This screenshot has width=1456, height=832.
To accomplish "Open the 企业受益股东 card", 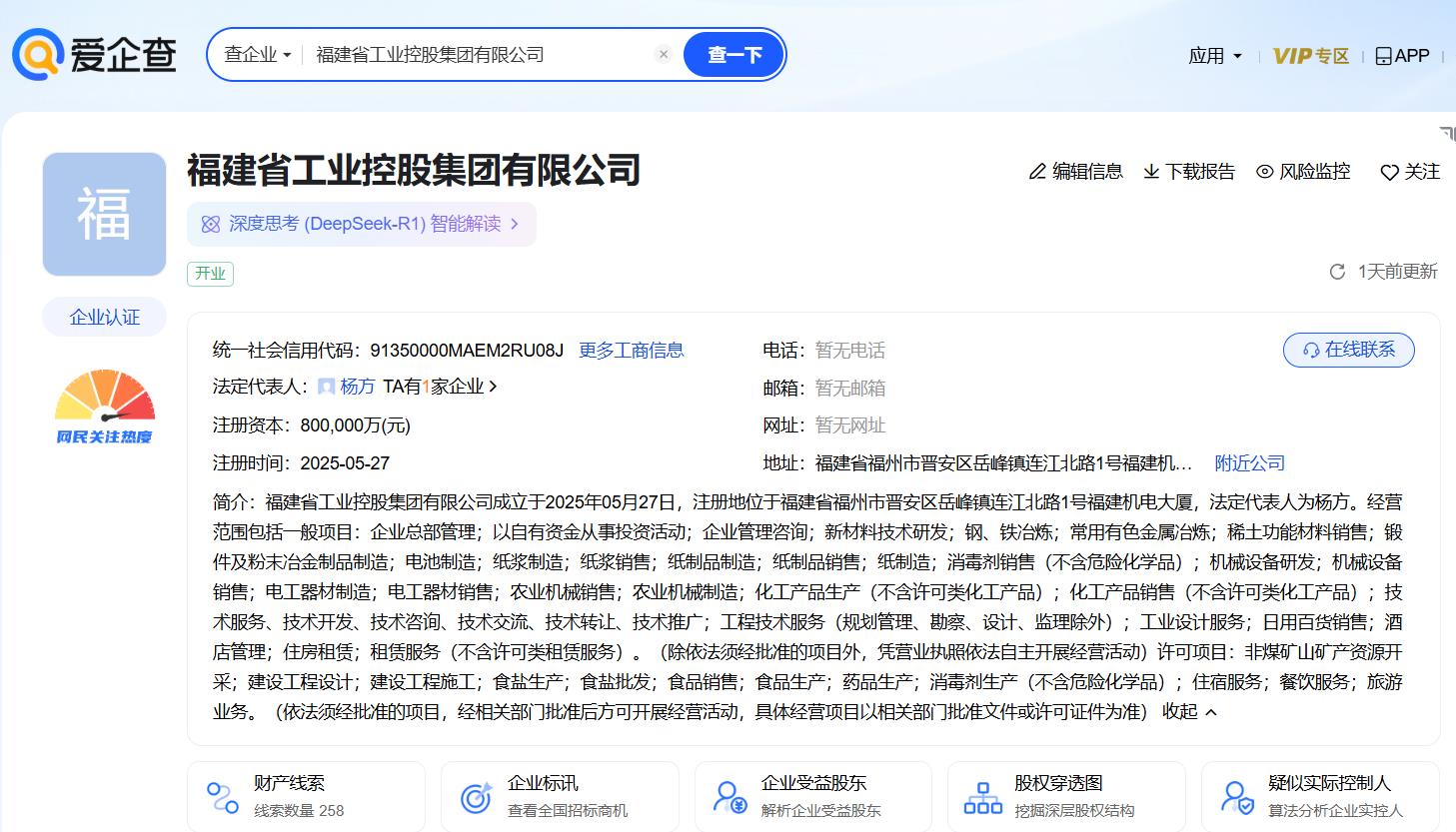I will point(813,796).
